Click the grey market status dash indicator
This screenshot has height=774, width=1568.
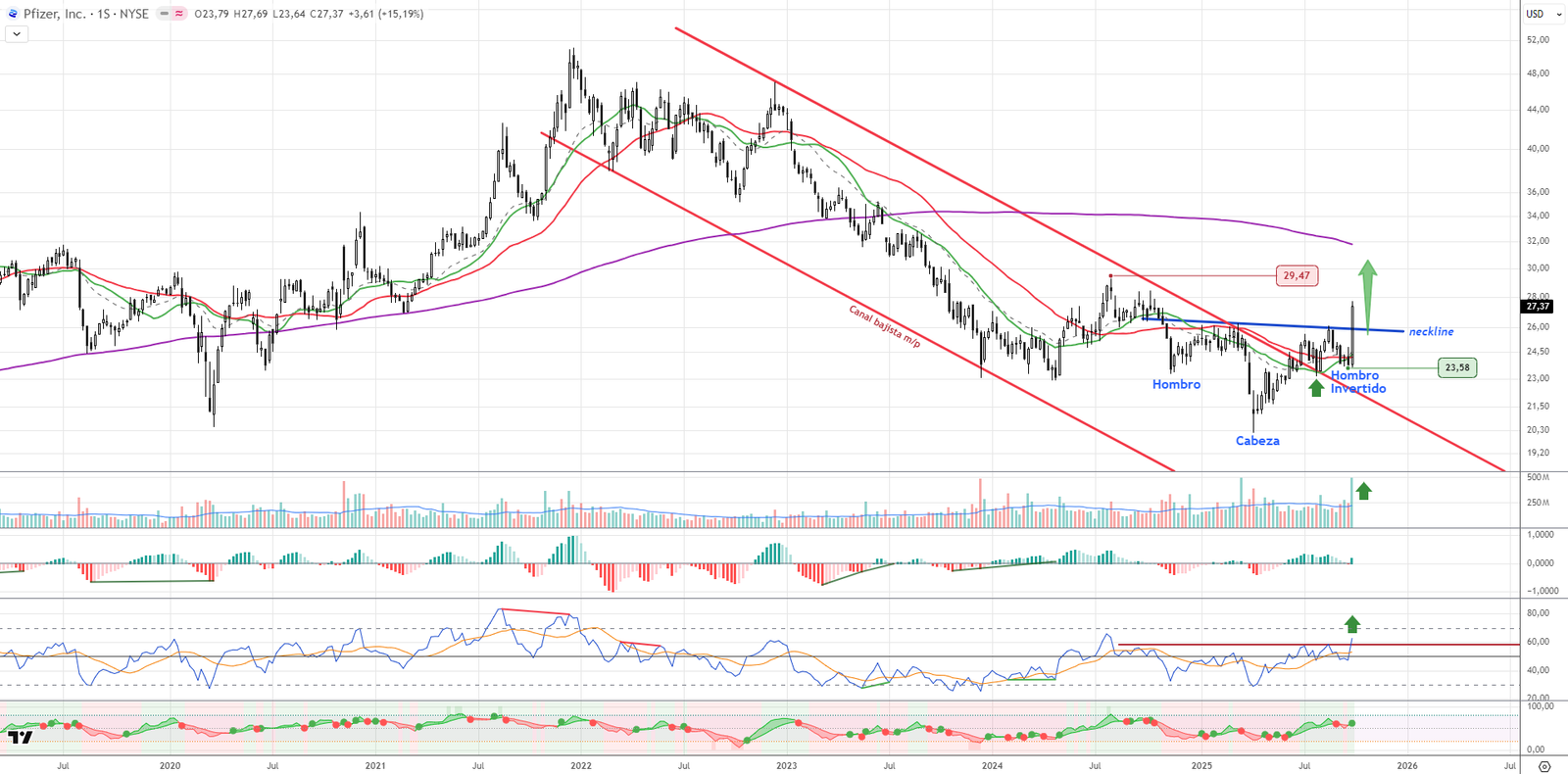[164, 14]
